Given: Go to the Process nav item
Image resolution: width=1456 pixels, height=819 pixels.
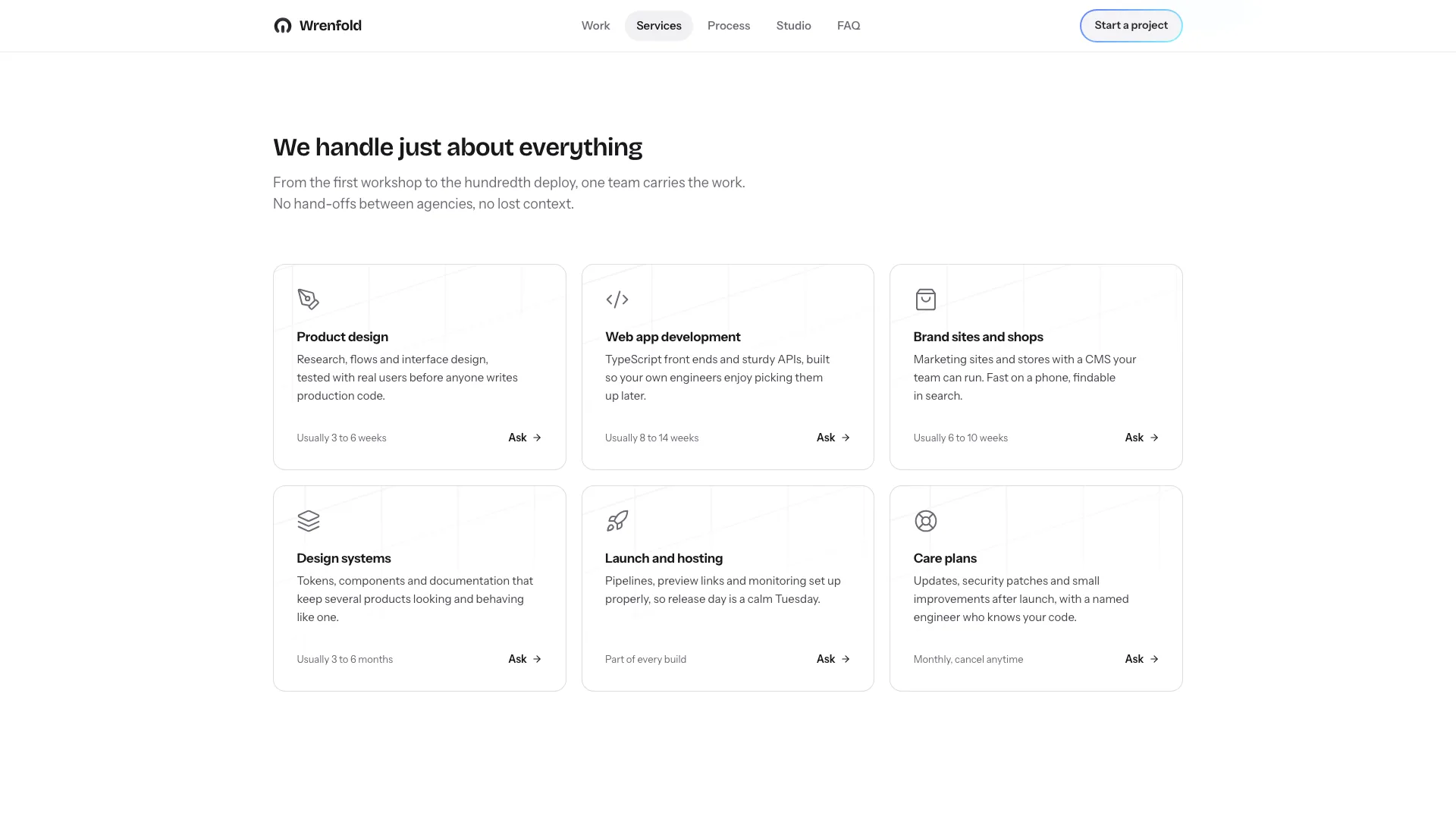Looking at the screenshot, I should coord(729,26).
